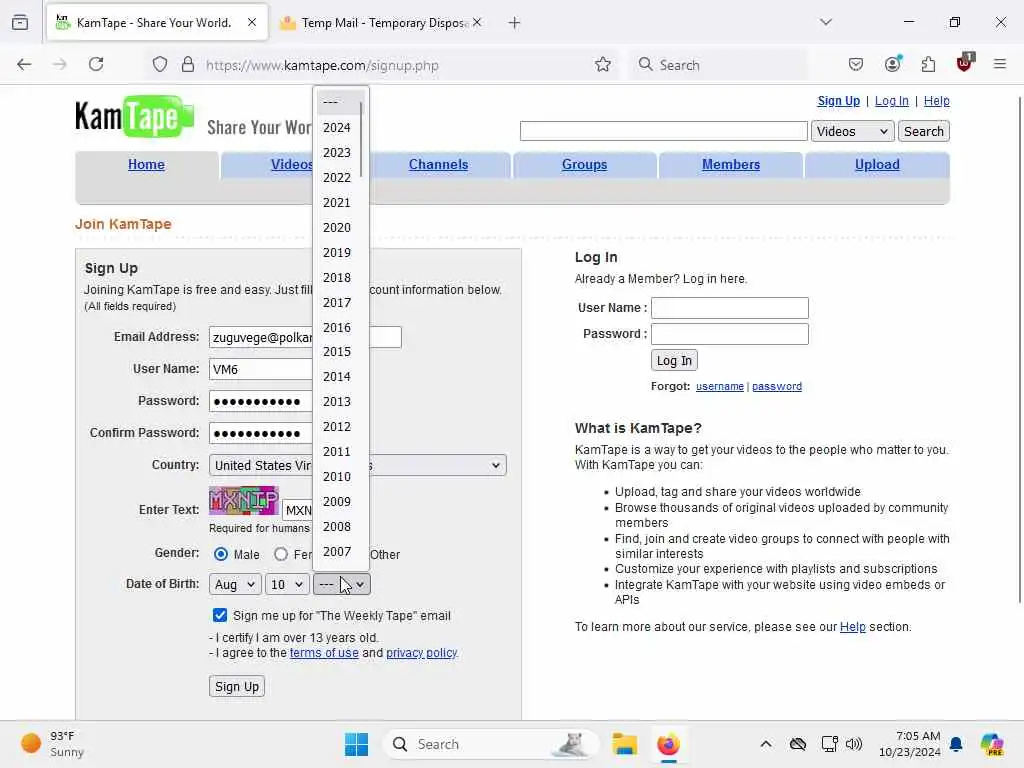The image size is (1024, 768).
Task: Choose 2007 in the year list
Action: click(x=337, y=552)
